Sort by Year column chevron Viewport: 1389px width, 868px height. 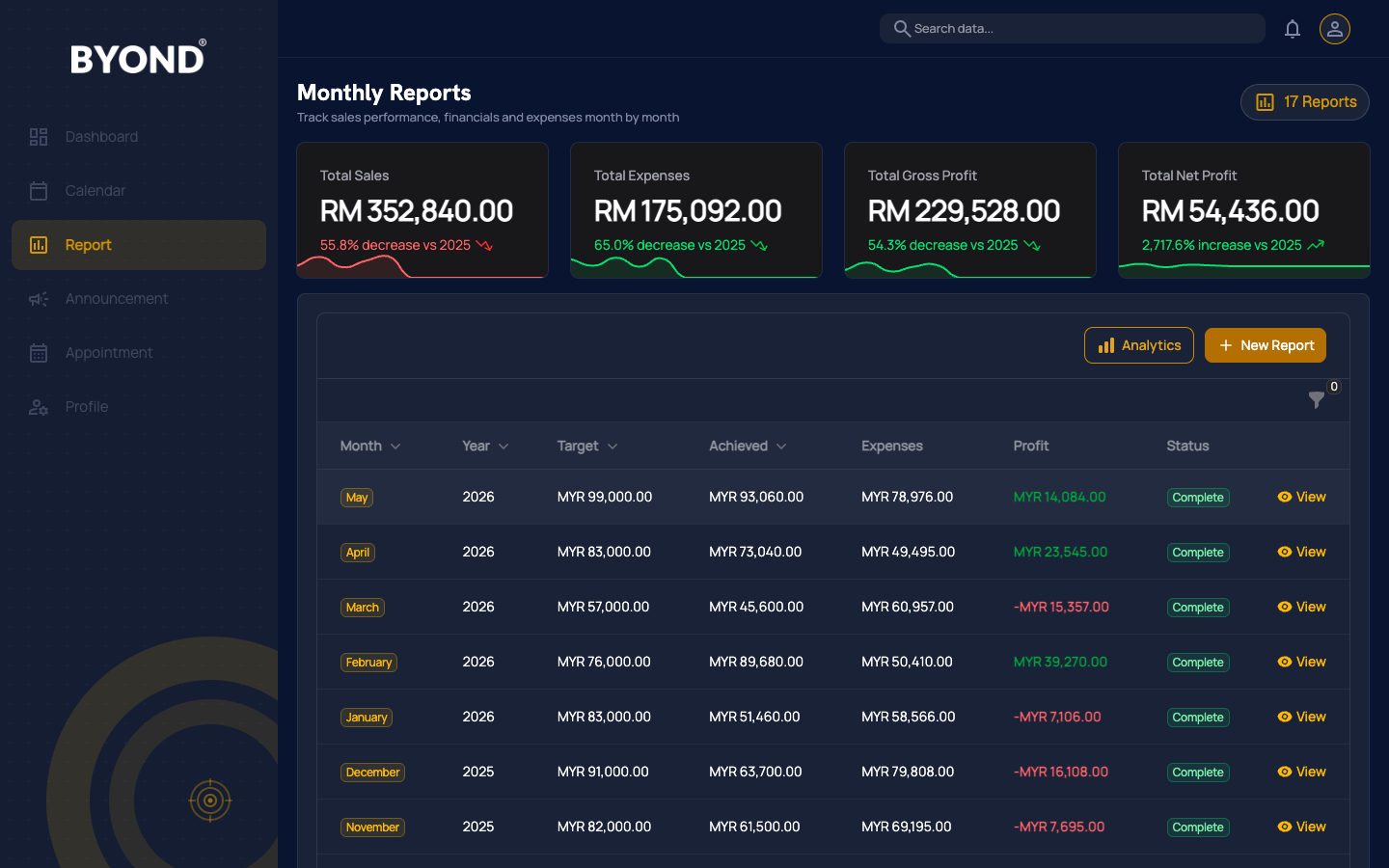pos(504,447)
